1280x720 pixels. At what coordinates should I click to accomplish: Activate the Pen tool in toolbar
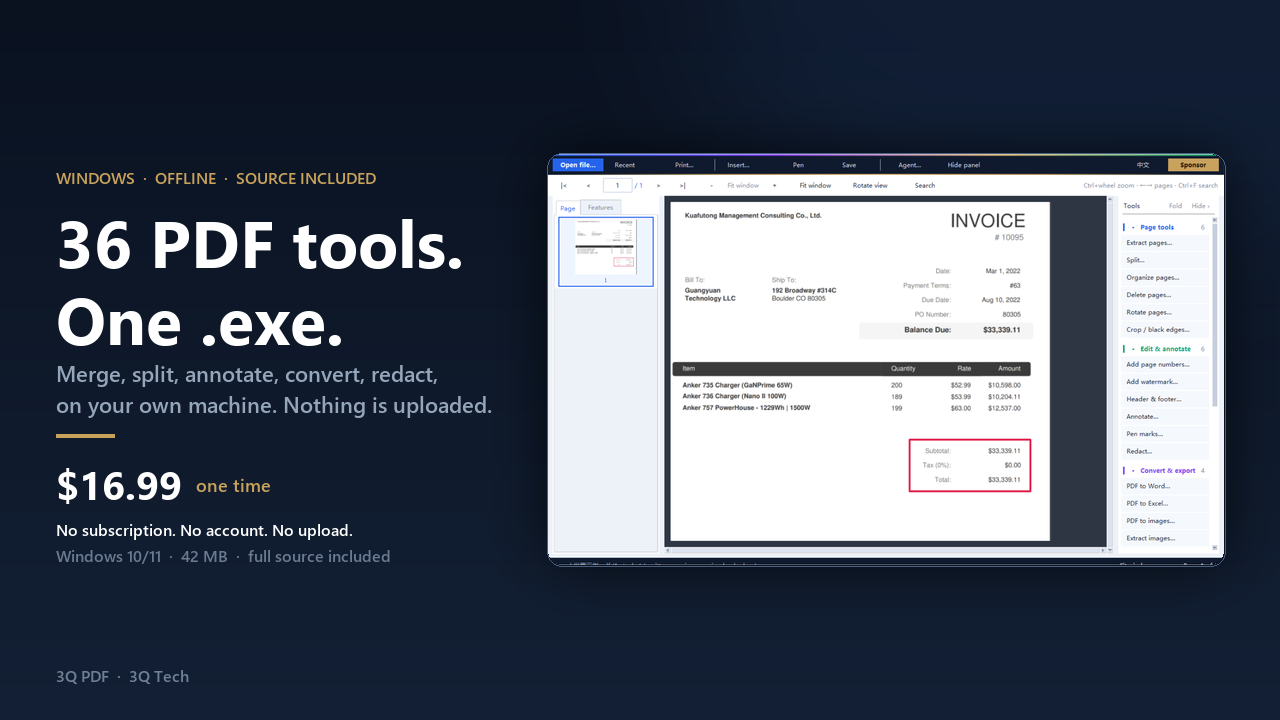[x=798, y=165]
